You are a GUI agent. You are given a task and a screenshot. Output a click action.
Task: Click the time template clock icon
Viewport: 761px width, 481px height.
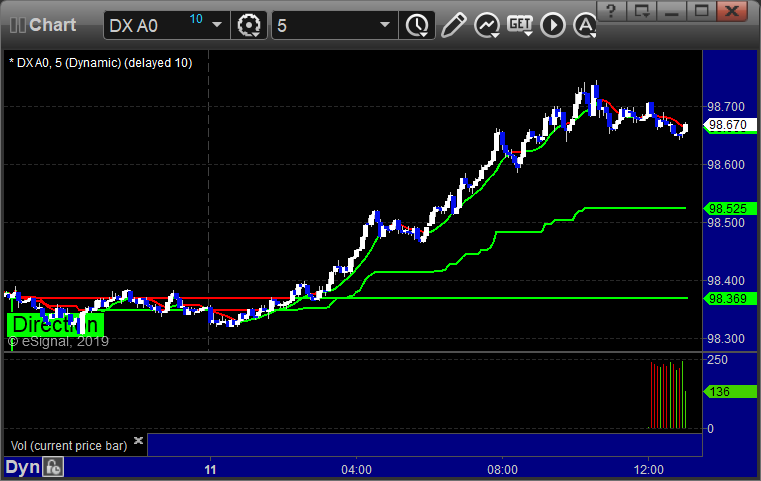click(x=415, y=25)
